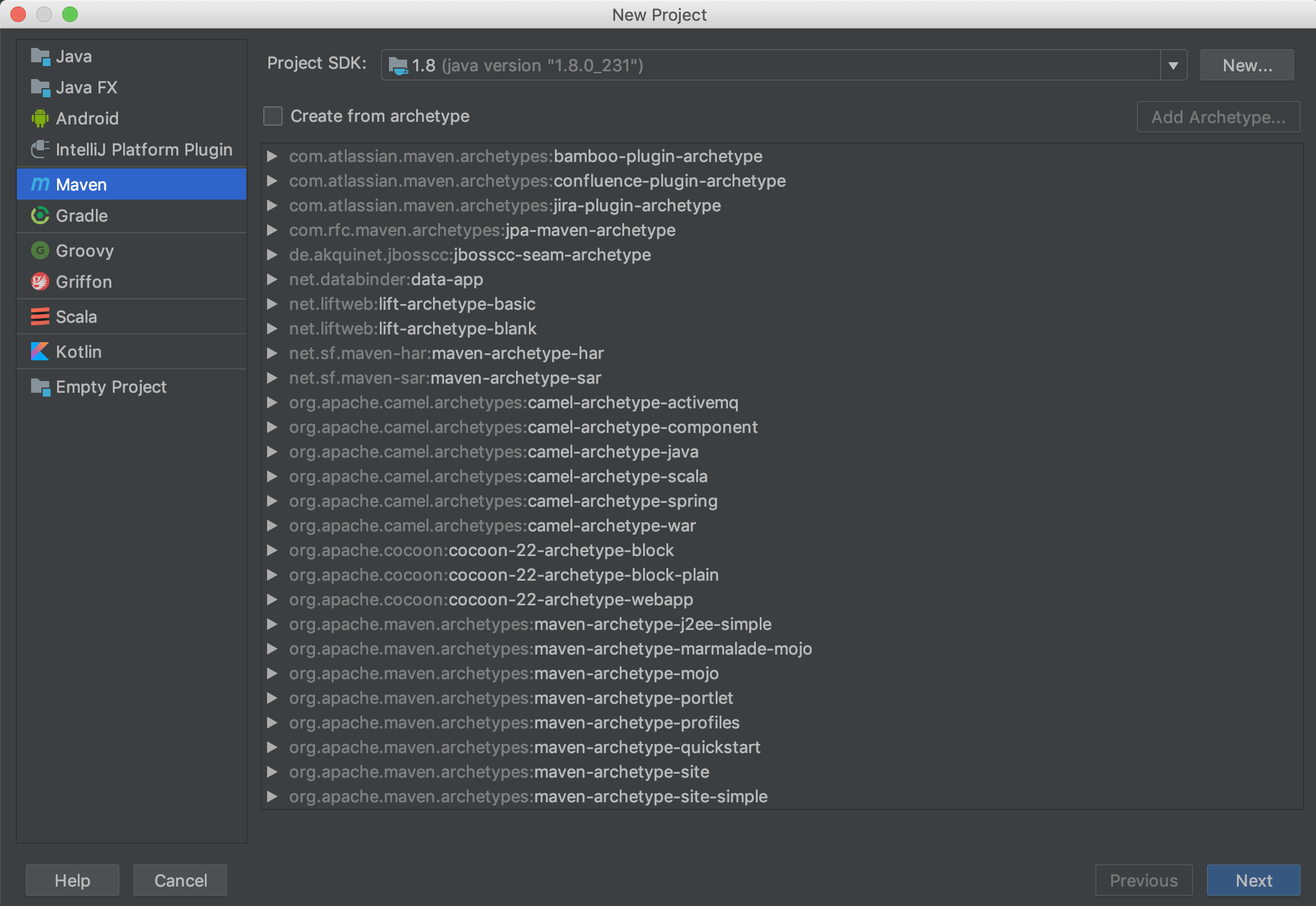The image size is (1316, 906).
Task: Click the IntelliJ Platform Plugin icon
Action: 40,150
